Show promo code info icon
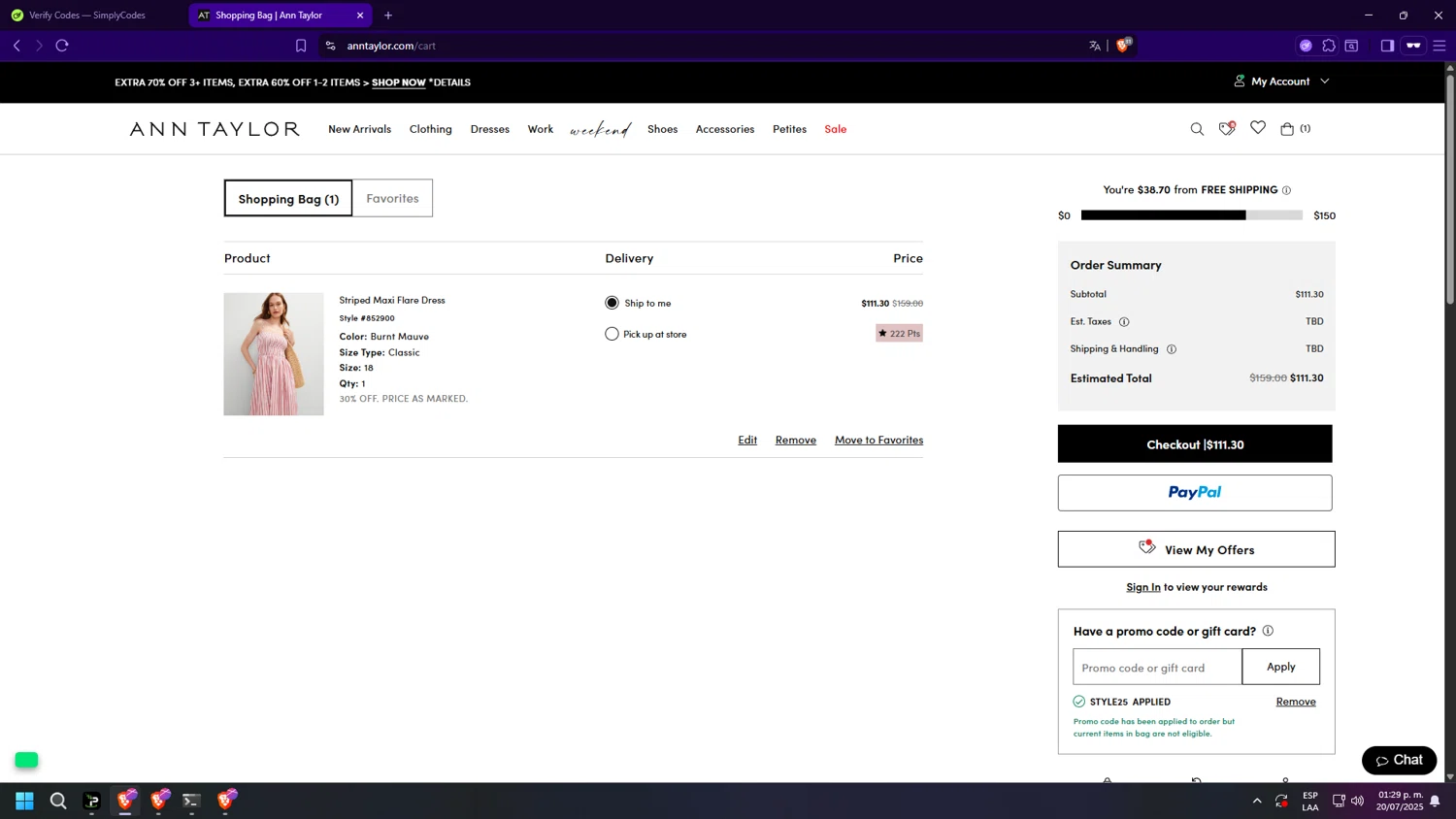 coord(1268,631)
